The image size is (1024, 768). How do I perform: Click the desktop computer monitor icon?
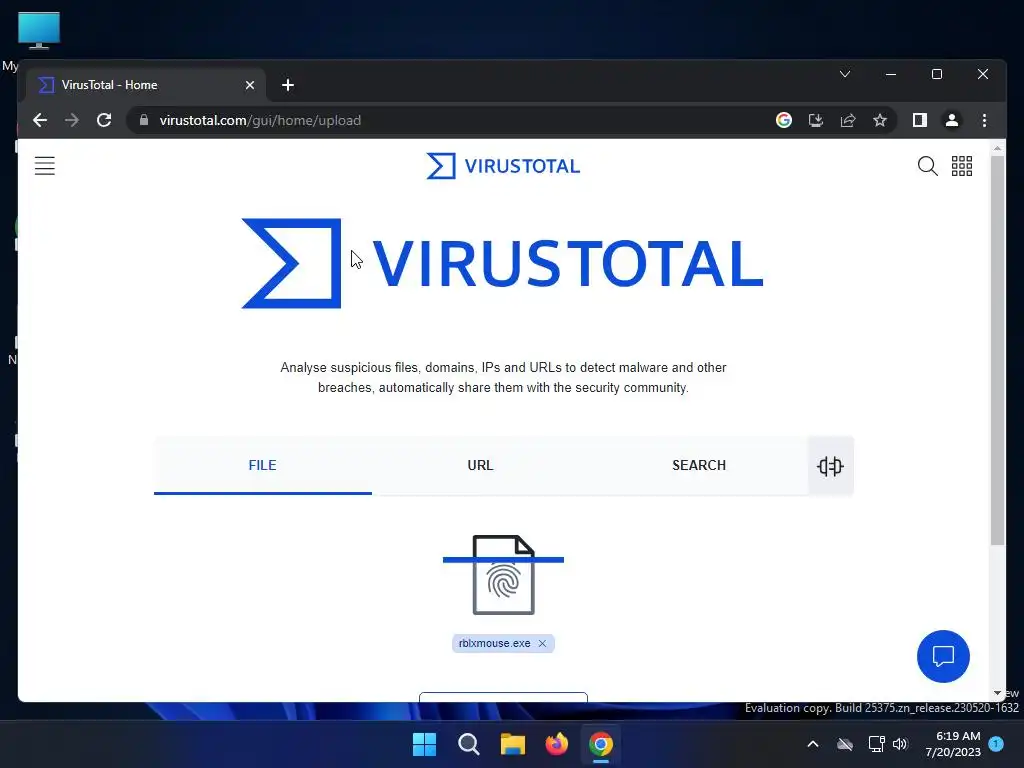pos(39,31)
